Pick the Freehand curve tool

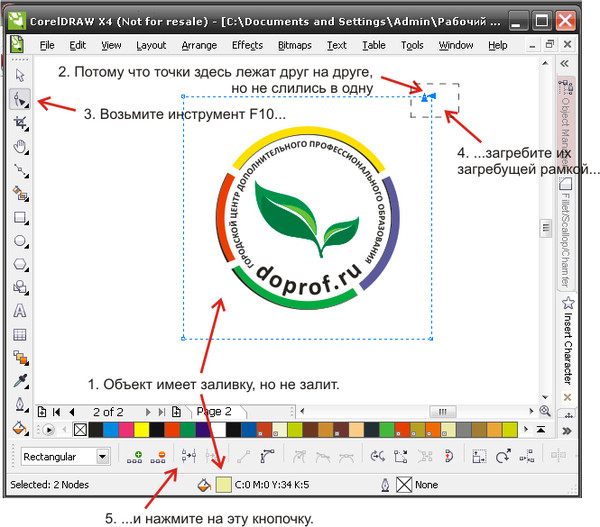[x=20, y=171]
